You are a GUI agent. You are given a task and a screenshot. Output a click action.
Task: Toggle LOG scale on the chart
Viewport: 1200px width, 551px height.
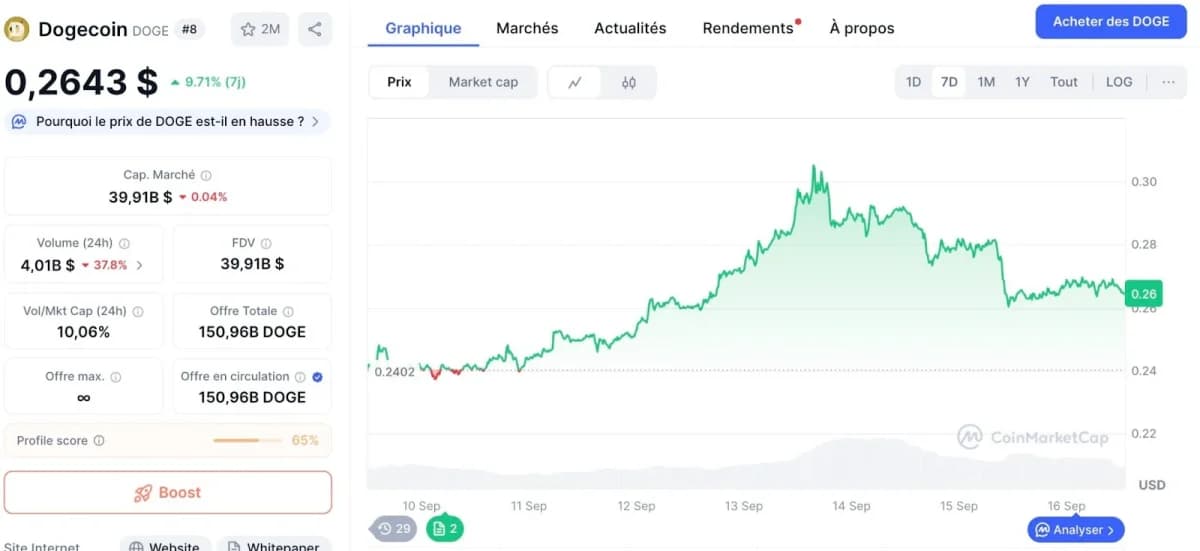pos(1119,82)
